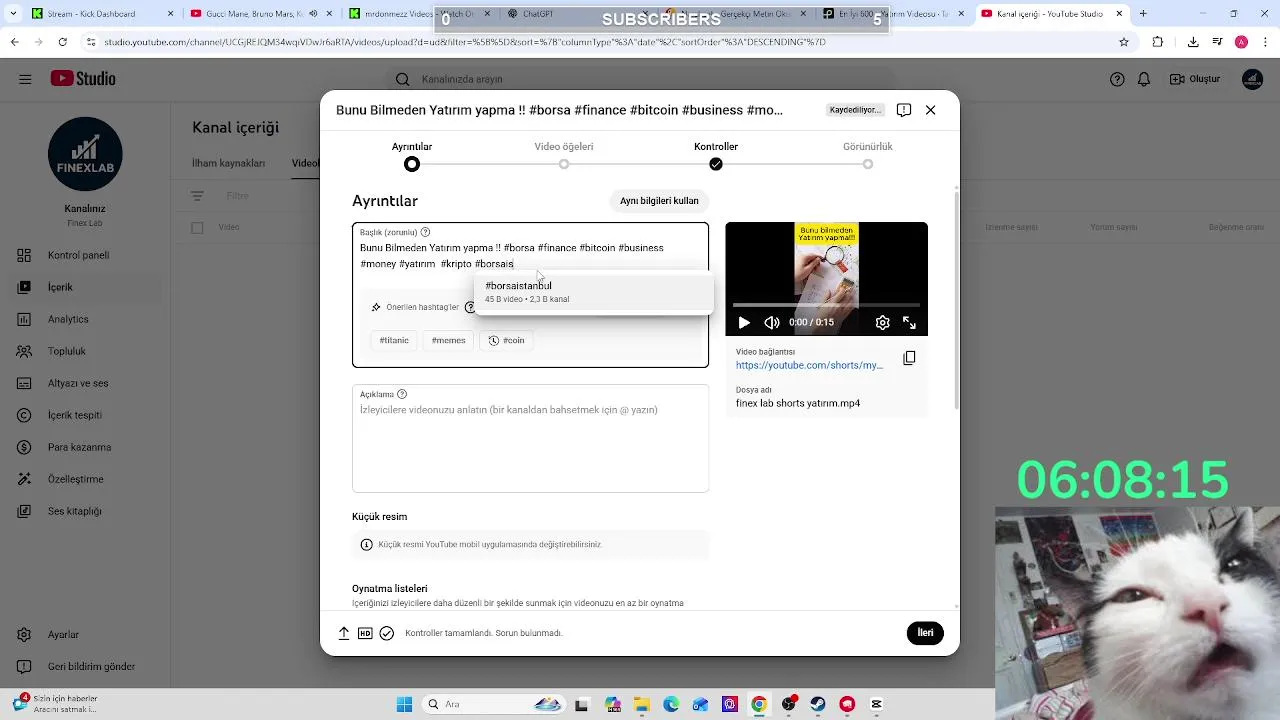Click the İleri next button

pos(925,633)
